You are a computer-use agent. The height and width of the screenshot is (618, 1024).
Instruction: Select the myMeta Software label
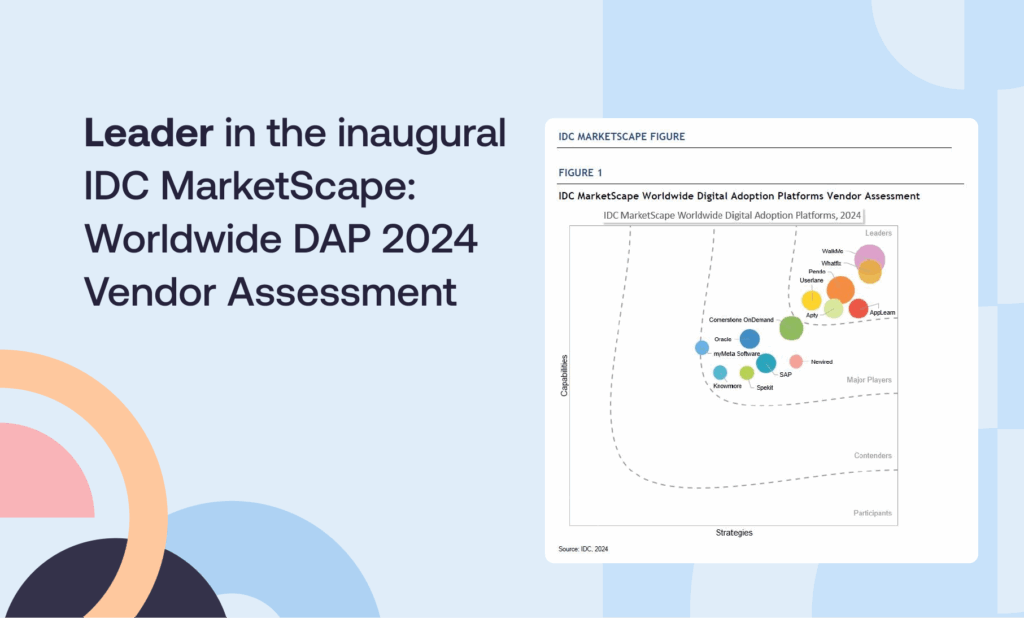click(x=737, y=353)
